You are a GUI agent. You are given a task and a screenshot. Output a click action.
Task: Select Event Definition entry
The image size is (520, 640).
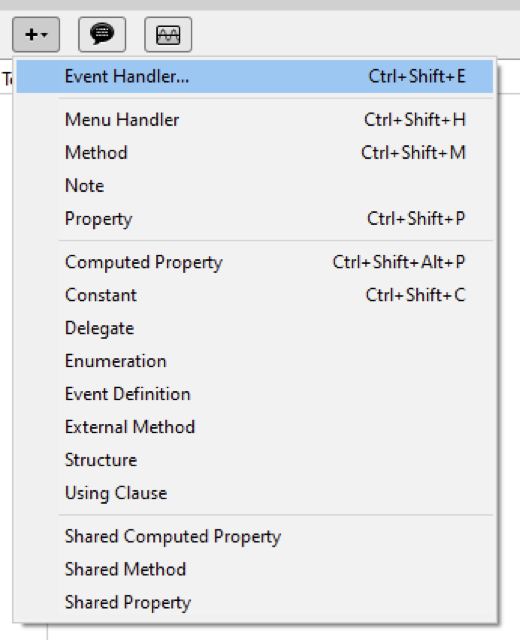point(255,394)
